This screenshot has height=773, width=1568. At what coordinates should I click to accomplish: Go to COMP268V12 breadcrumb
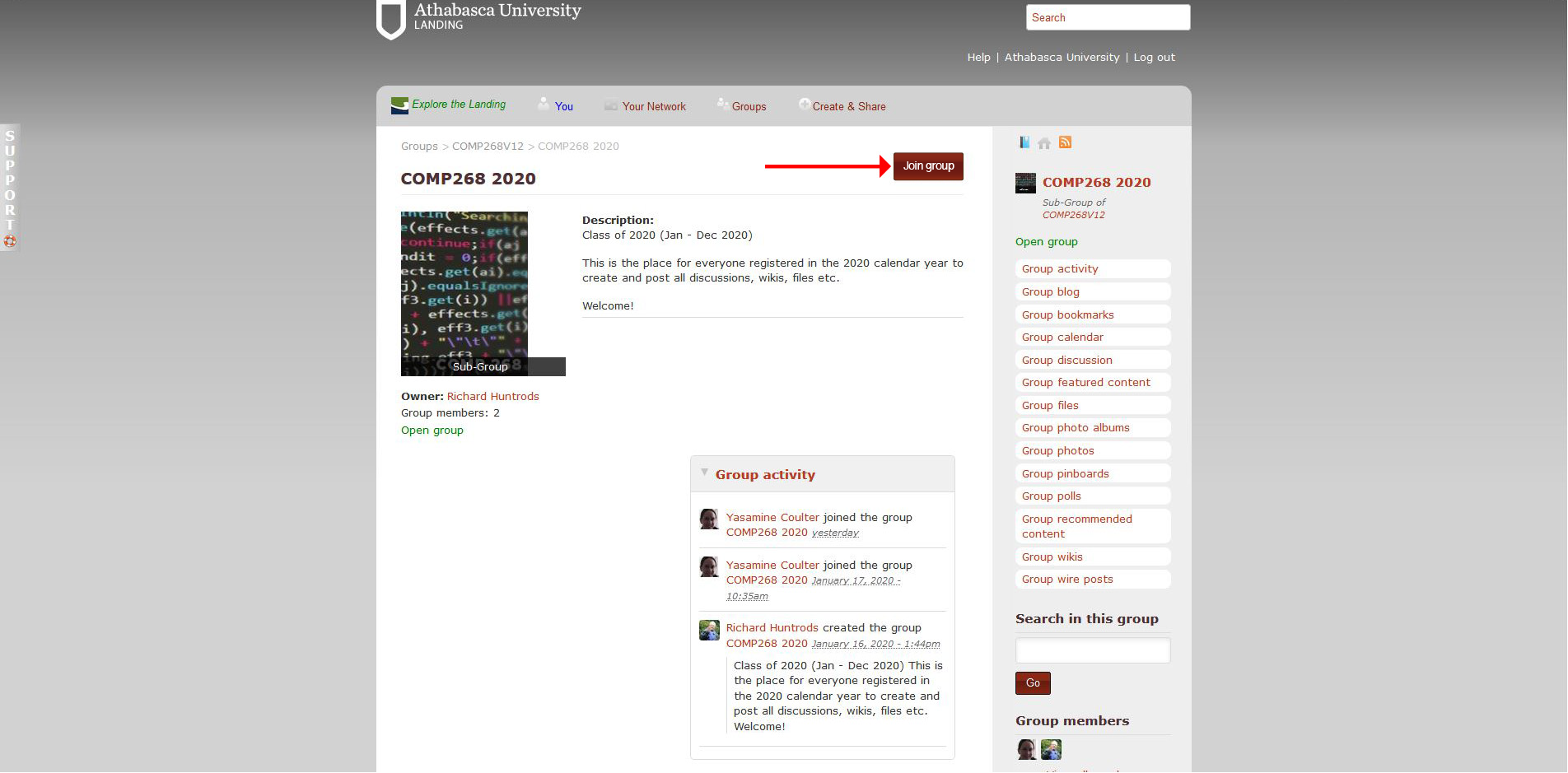(488, 147)
